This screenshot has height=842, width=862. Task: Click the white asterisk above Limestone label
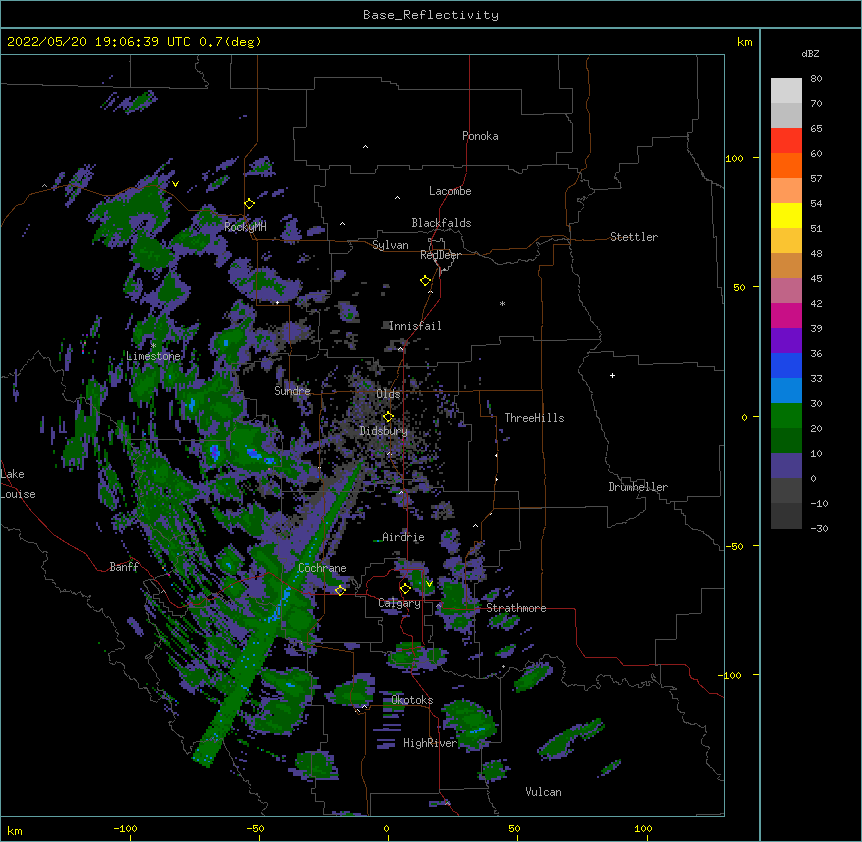click(x=153, y=346)
